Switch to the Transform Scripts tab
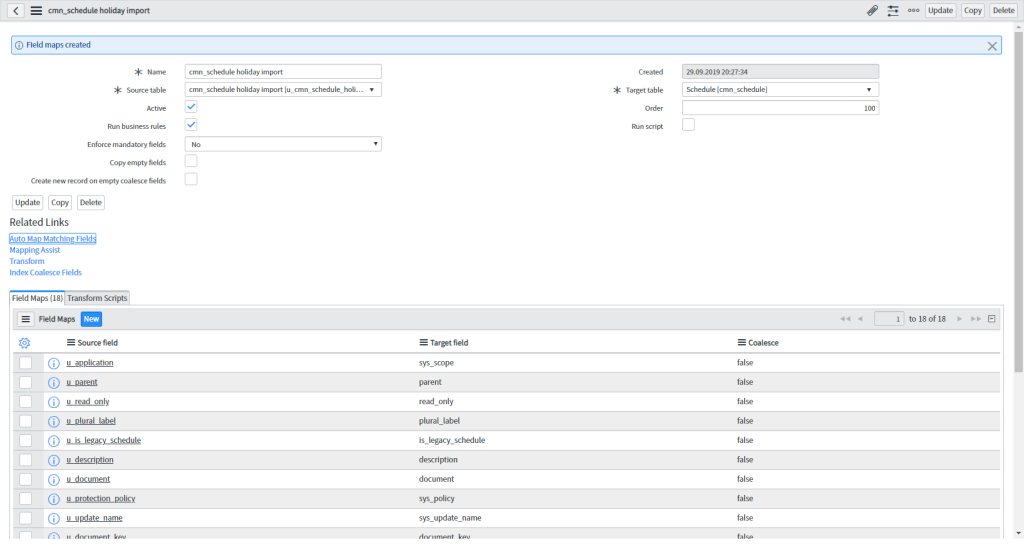 pyautogui.click(x=98, y=298)
